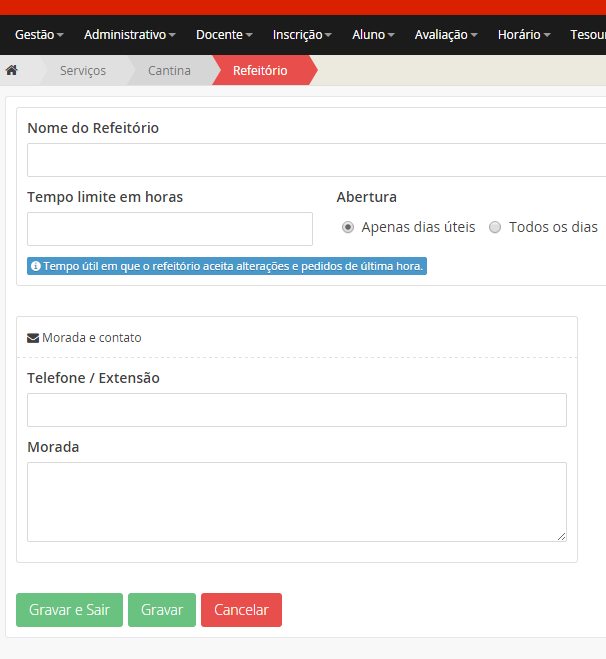Screen dimensions: 606x659
Task: Expand the Inscrição menu
Action: (x=302, y=34)
